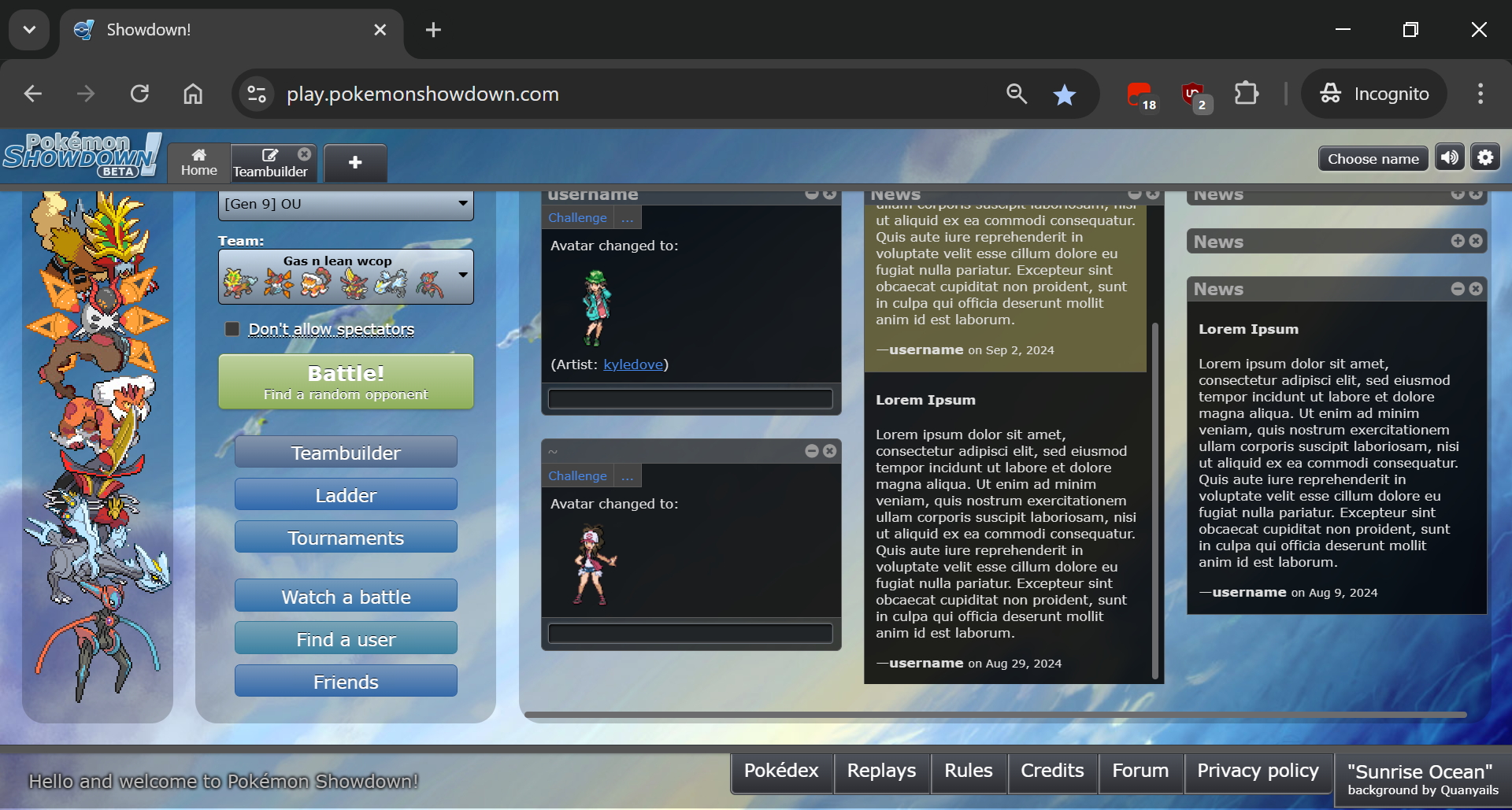Close the open right News panel
This screenshot has height=810, width=1512.
tap(1476, 289)
